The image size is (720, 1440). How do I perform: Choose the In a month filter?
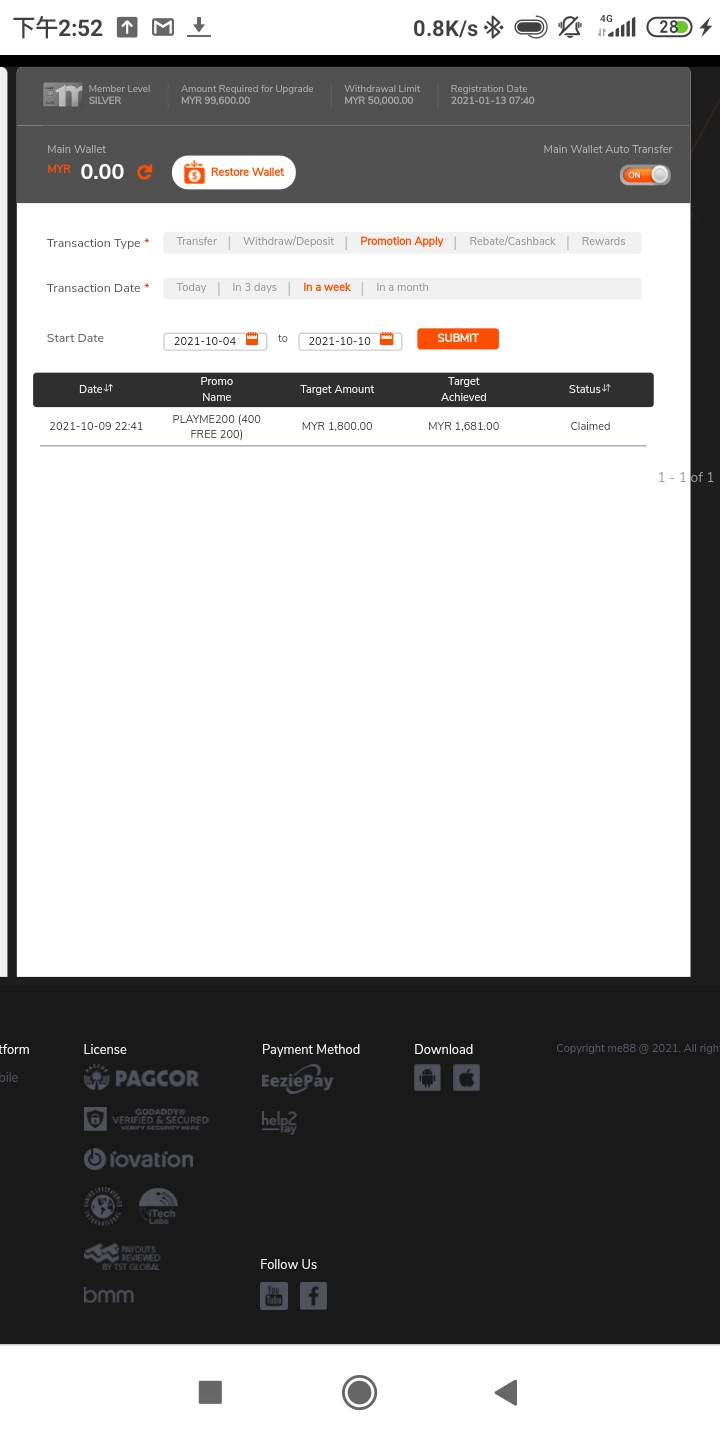(402, 288)
